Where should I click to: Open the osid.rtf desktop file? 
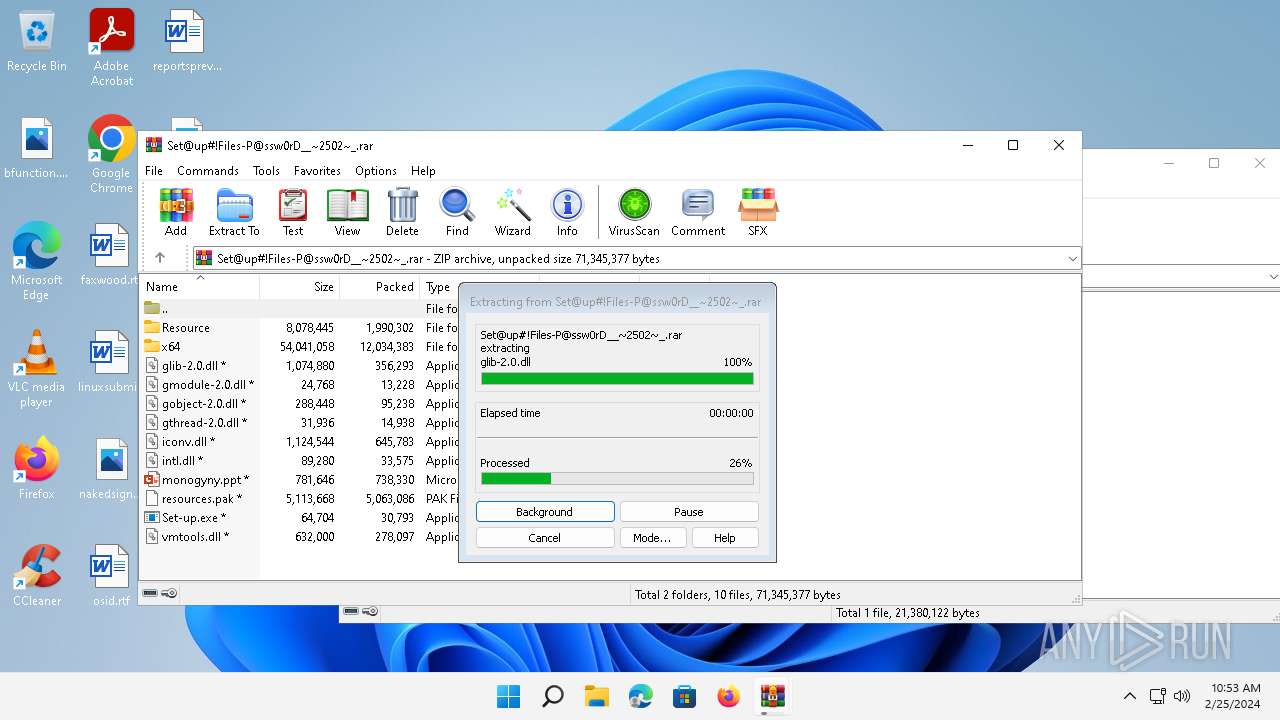coord(111,575)
